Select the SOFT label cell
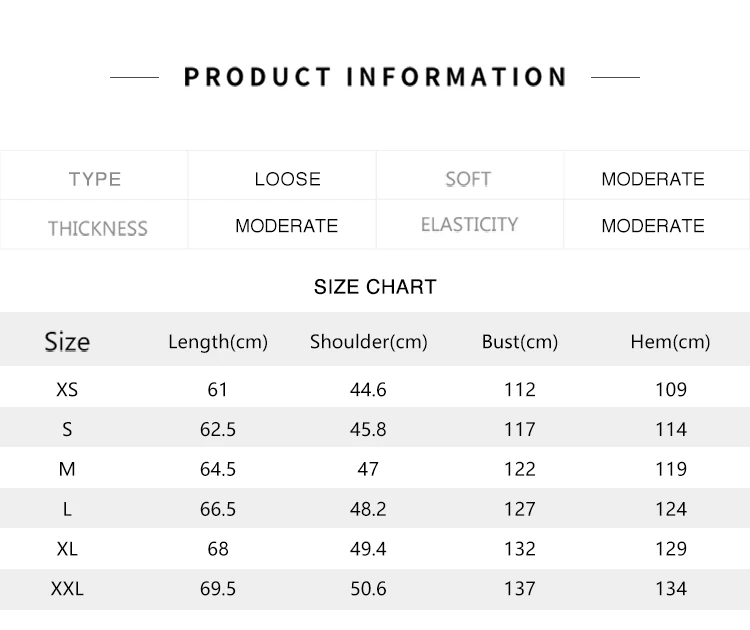 click(470, 176)
